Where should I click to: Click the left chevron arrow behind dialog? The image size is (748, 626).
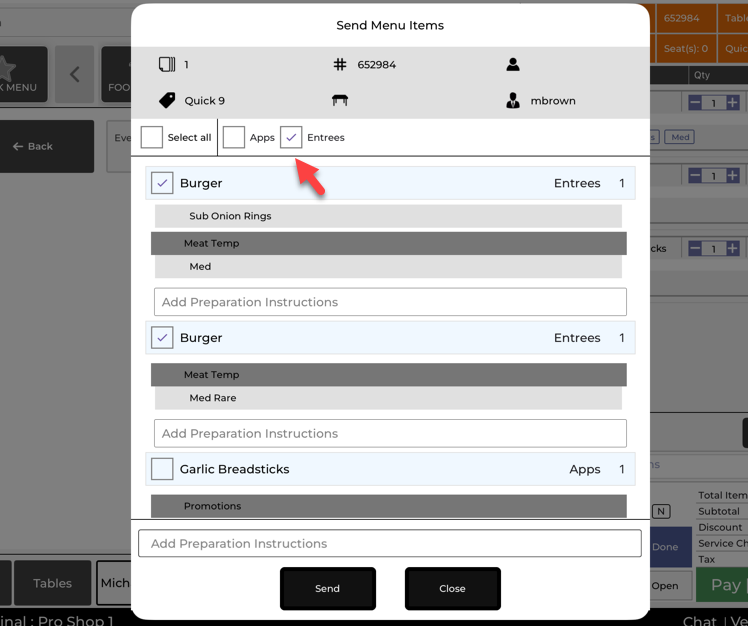click(74, 75)
